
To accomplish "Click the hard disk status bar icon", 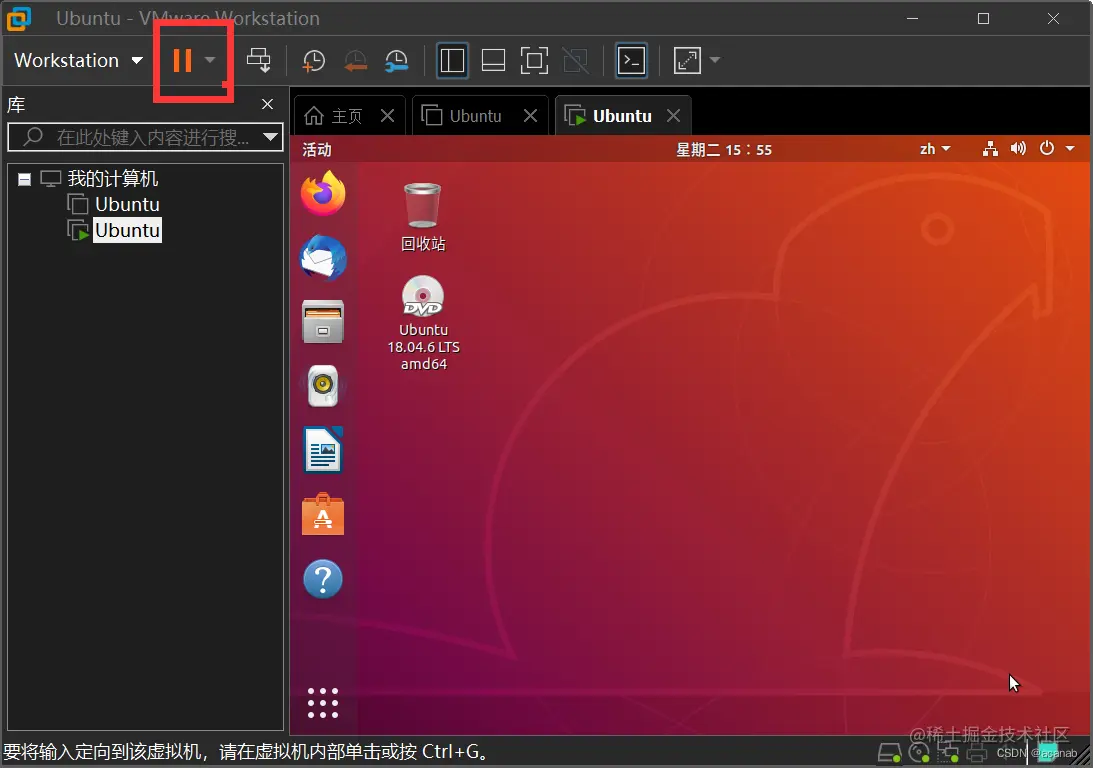I will [x=889, y=753].
